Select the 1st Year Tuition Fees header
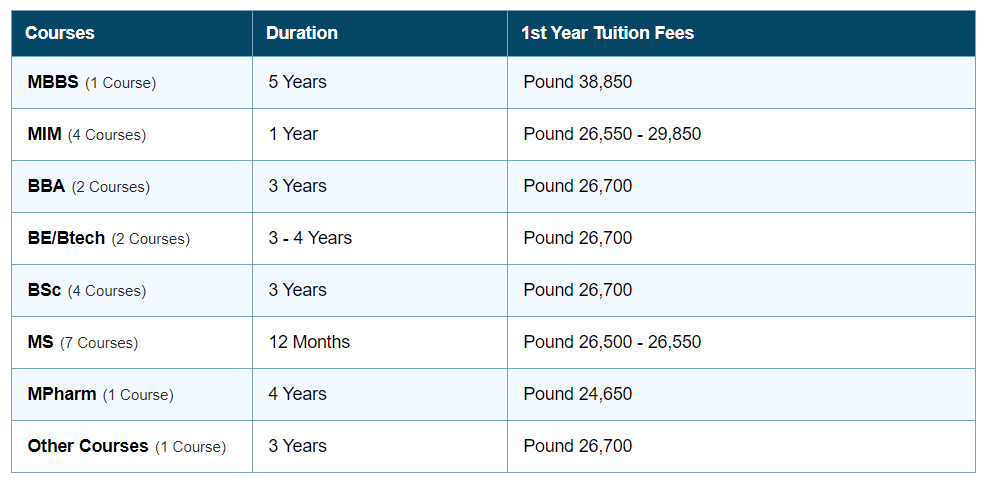Viewport: 984px width, 483px height. [x=607, y=33]
